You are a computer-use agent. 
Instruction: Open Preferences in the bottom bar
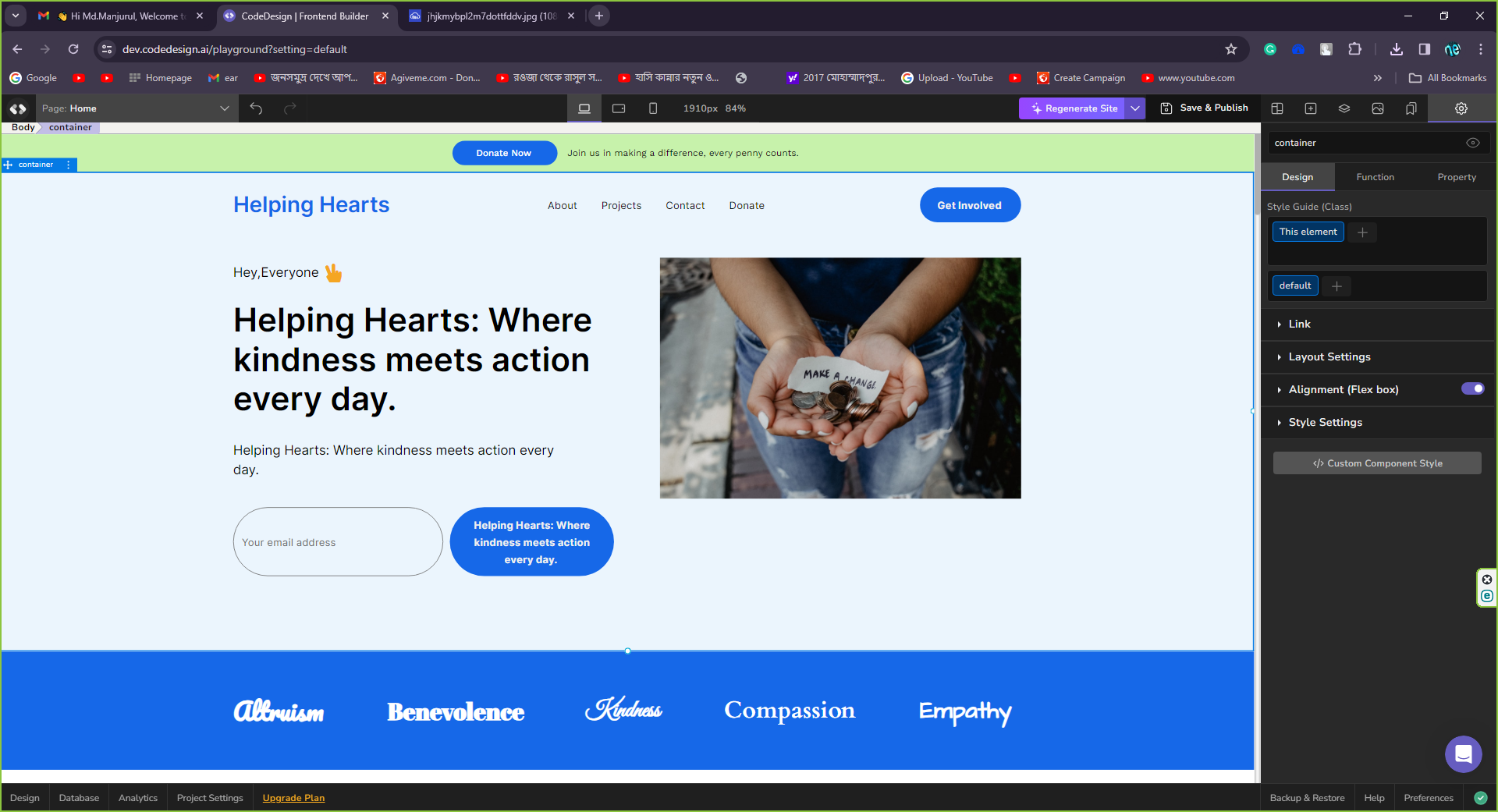[1428, 798]
